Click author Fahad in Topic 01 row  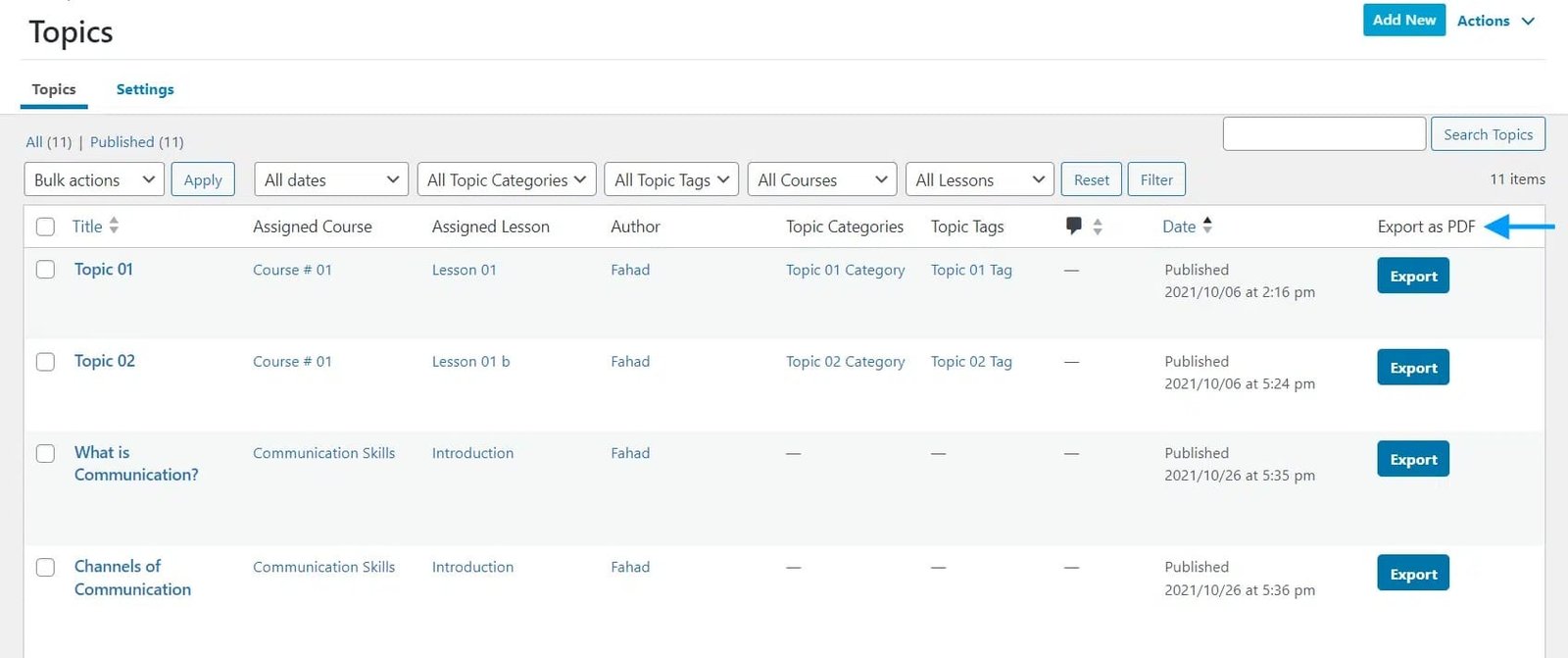[x=630, y=270]
